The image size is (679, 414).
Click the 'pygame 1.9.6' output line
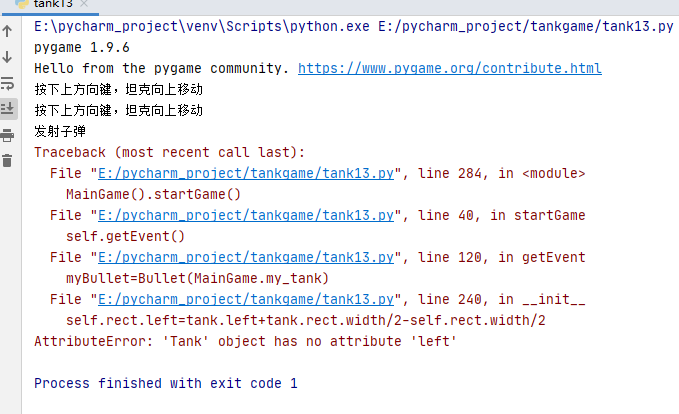(82, 47)
